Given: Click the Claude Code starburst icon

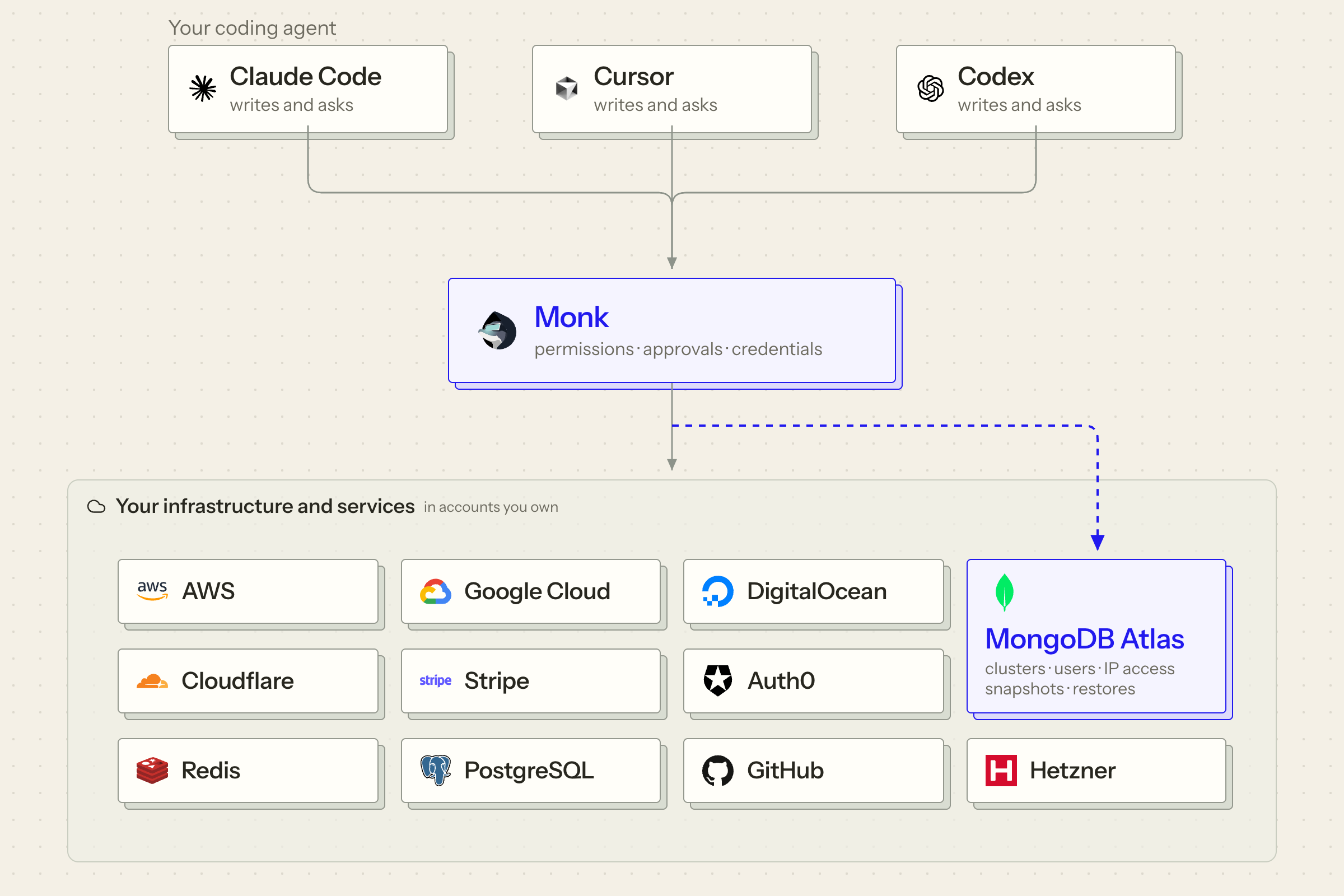Looking at the screenshot, I should [x=203, y=88].
